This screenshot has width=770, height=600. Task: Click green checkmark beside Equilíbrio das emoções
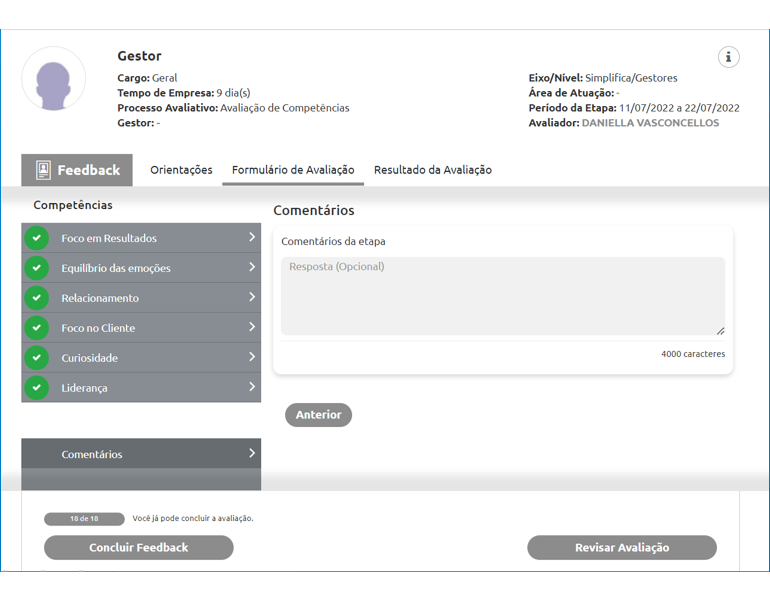coord(37,268)
